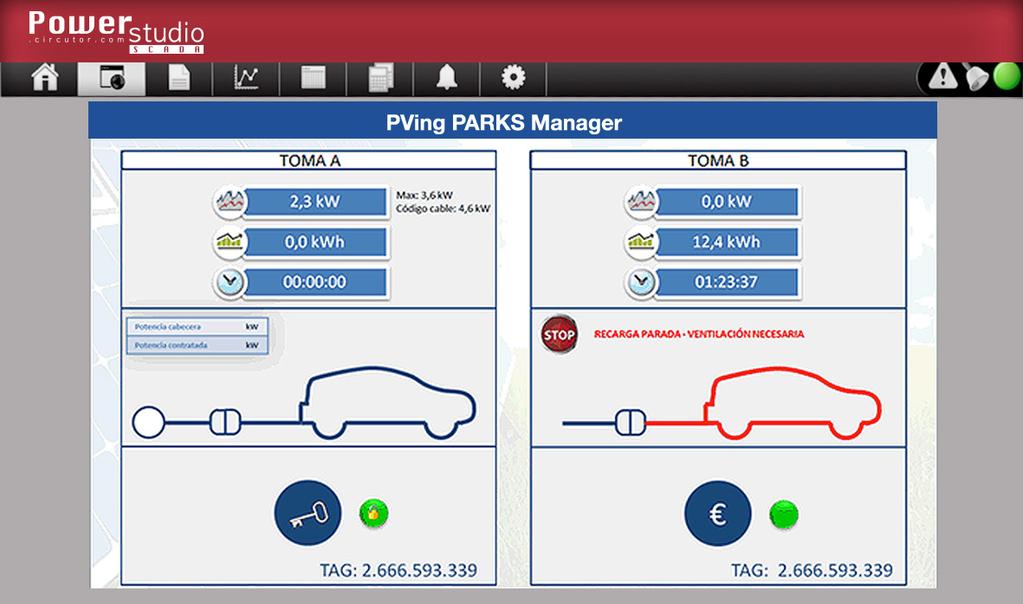The image size is (1023, 604).
Task: Open the alarms bell icon
Action: point(447,78)
